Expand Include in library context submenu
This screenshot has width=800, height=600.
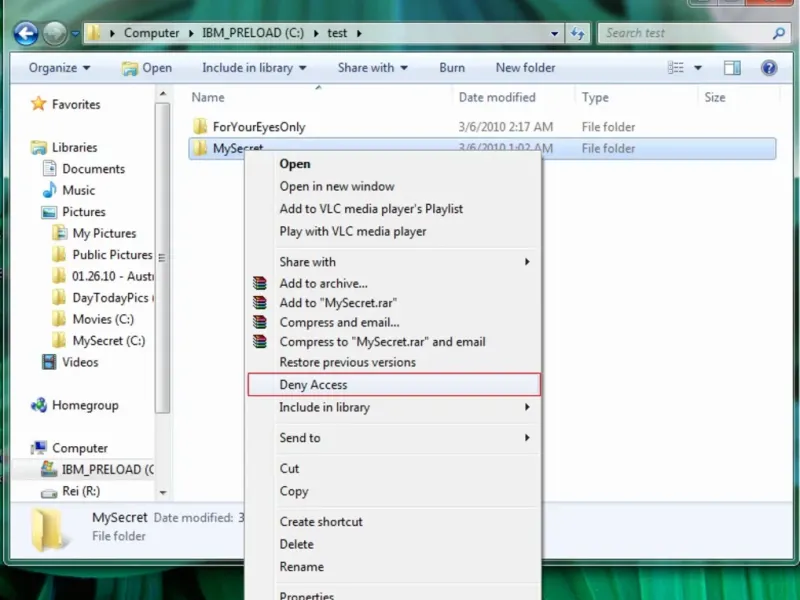tap(393, 407)
